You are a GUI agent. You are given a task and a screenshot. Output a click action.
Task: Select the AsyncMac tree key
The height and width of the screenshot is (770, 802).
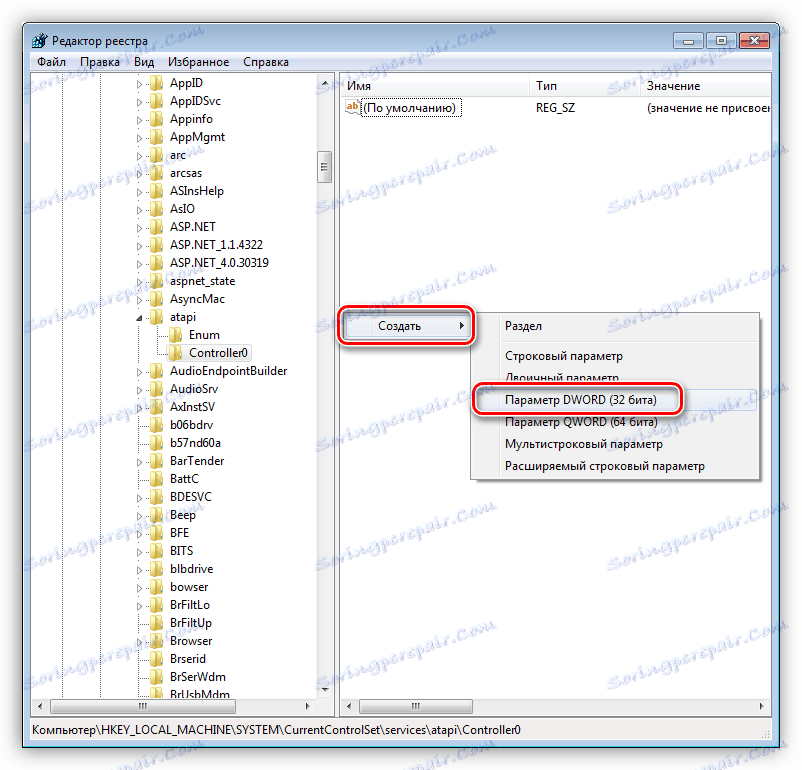pyautogui.click(x=197, y=299)
